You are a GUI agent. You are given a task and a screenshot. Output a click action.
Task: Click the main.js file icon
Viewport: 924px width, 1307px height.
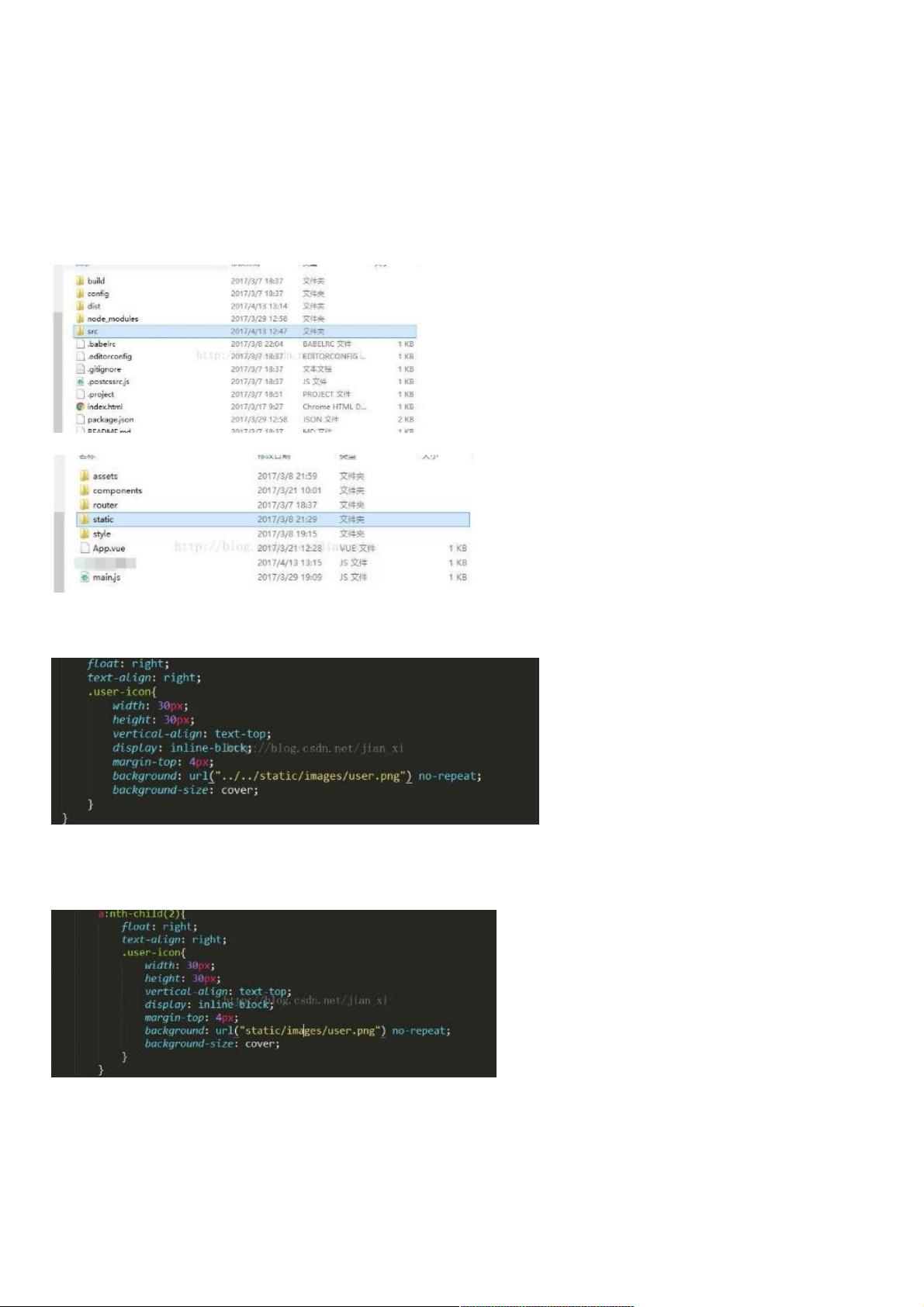tap(85, 577)
